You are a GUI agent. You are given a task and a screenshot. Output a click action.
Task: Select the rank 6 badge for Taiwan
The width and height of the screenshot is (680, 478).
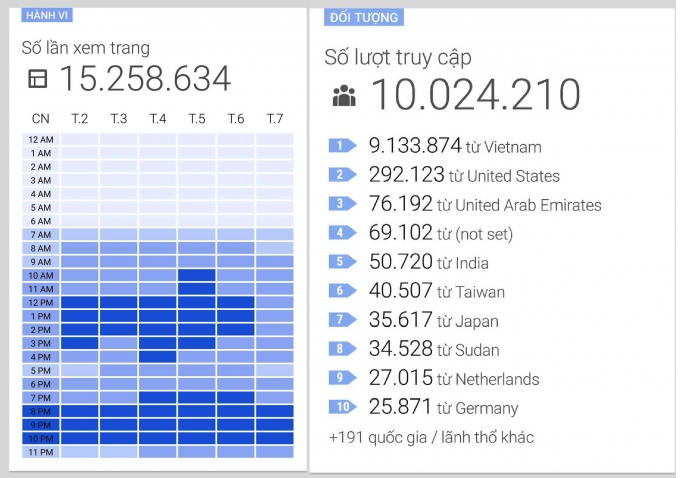(342, 291)
